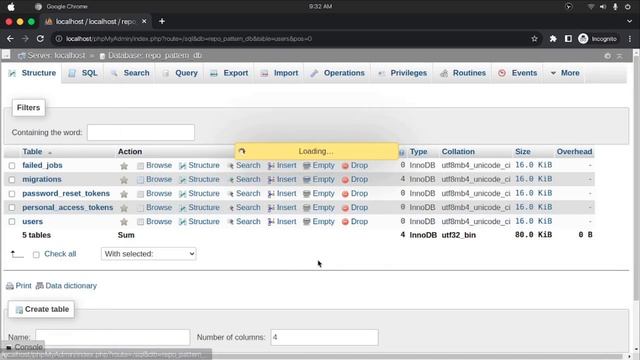Open the users table link
The image size is (640, 360).
(x=33, y=221)
